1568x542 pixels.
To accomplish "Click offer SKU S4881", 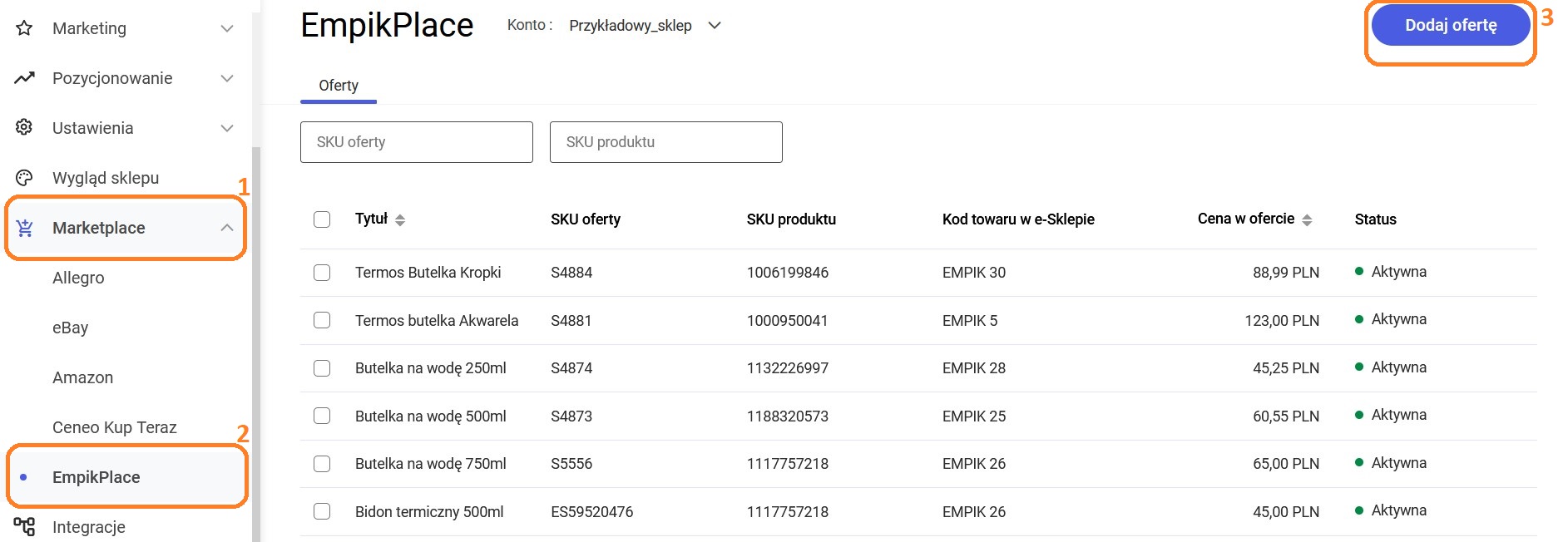I will [x=571, y=320].
